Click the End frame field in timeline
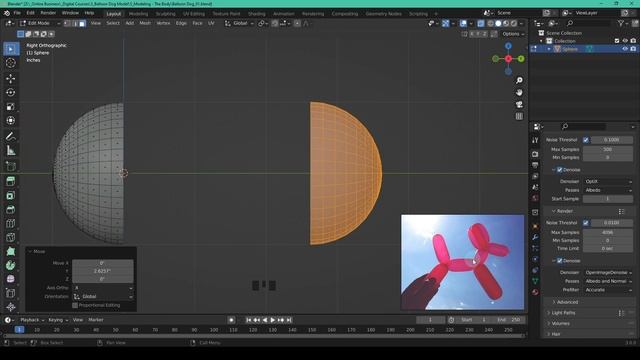The height and width of the screenshot is (360, 640). [x=509, y=320]
